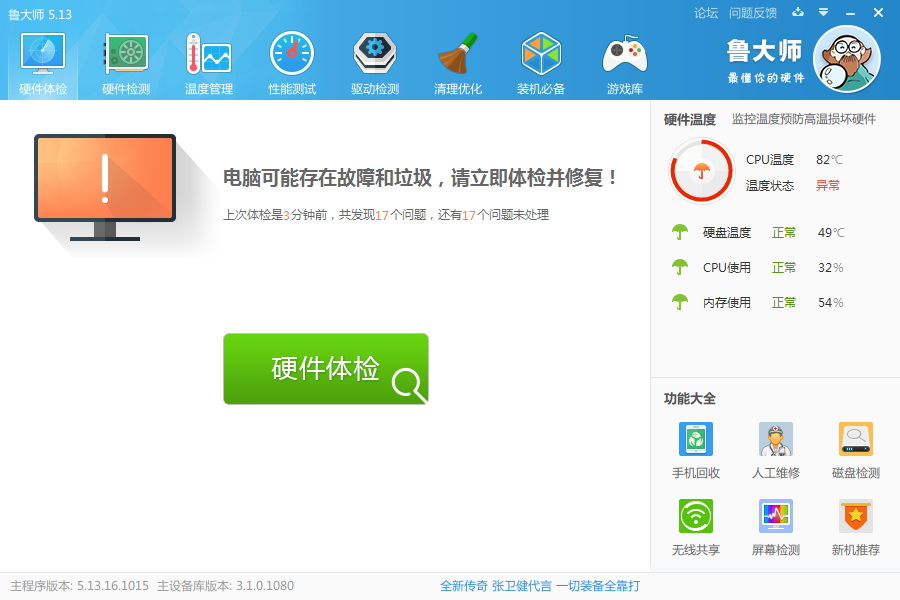Click the CPU使用 umbrella icon

[x=680, y=267]
